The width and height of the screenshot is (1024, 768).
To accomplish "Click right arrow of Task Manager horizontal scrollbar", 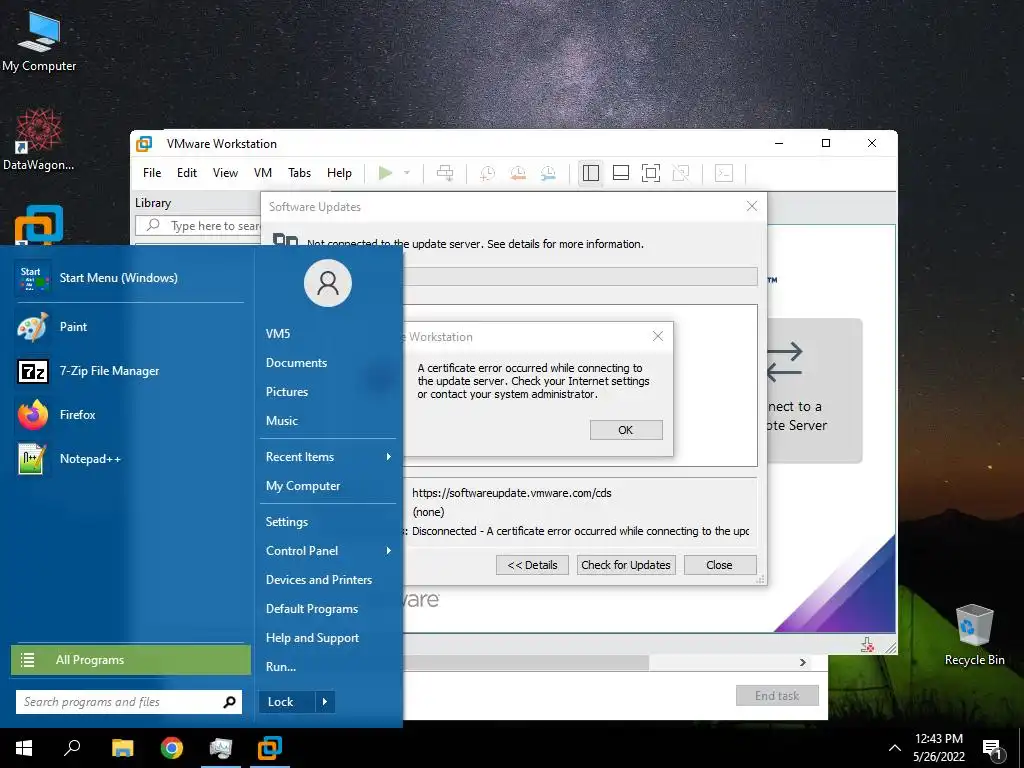I will (x=803, y=662).
